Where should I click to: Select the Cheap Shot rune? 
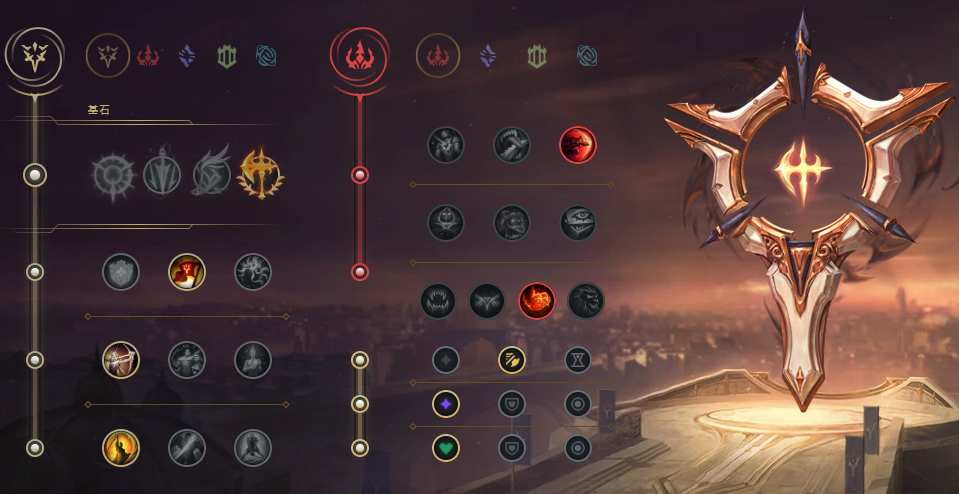(x=446, y=145)
